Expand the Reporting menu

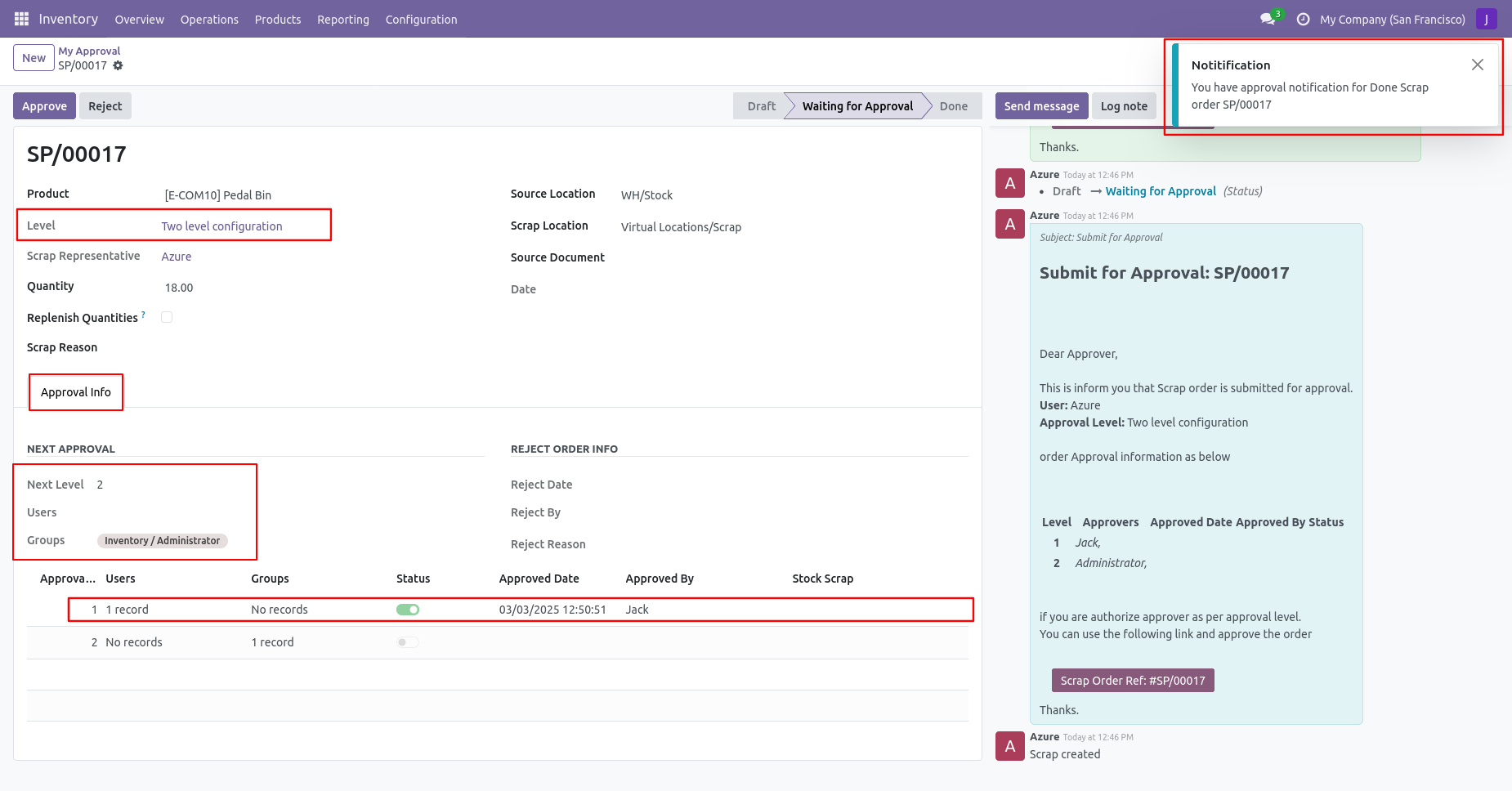[342, 19]
